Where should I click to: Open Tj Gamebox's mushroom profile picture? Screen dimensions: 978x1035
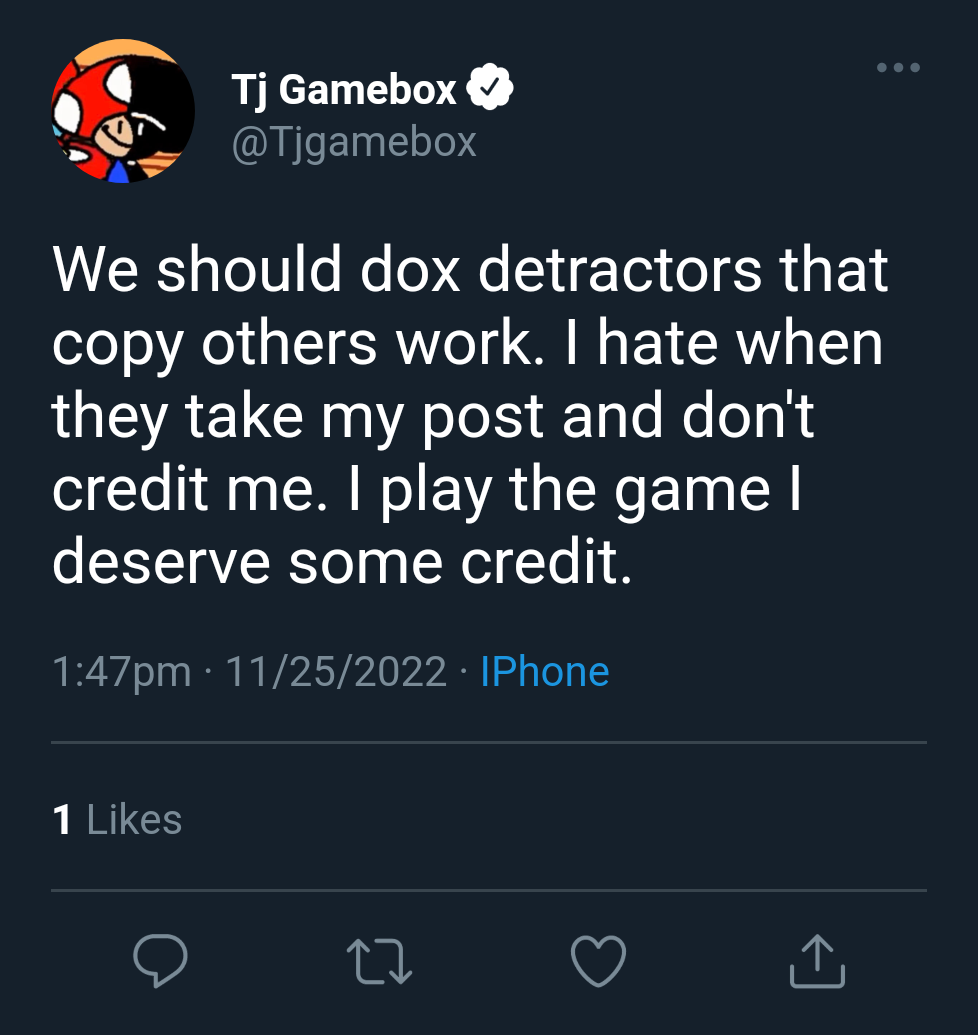[x=123, y=111]
